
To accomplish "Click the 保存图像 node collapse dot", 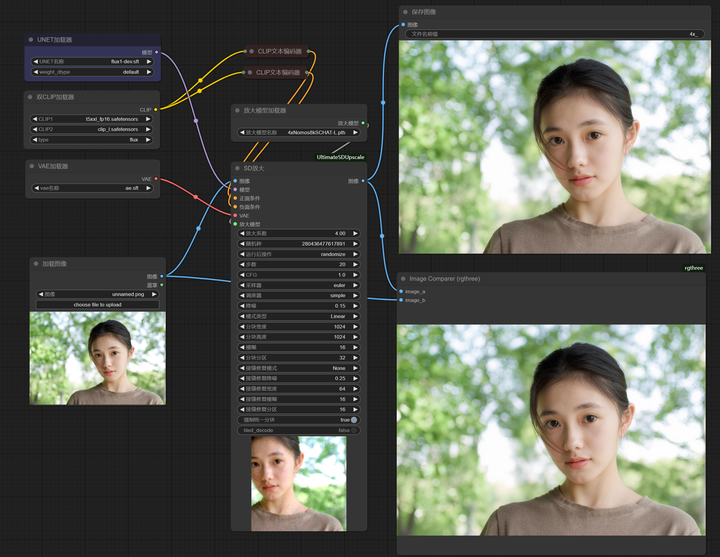I will [404, 12].
